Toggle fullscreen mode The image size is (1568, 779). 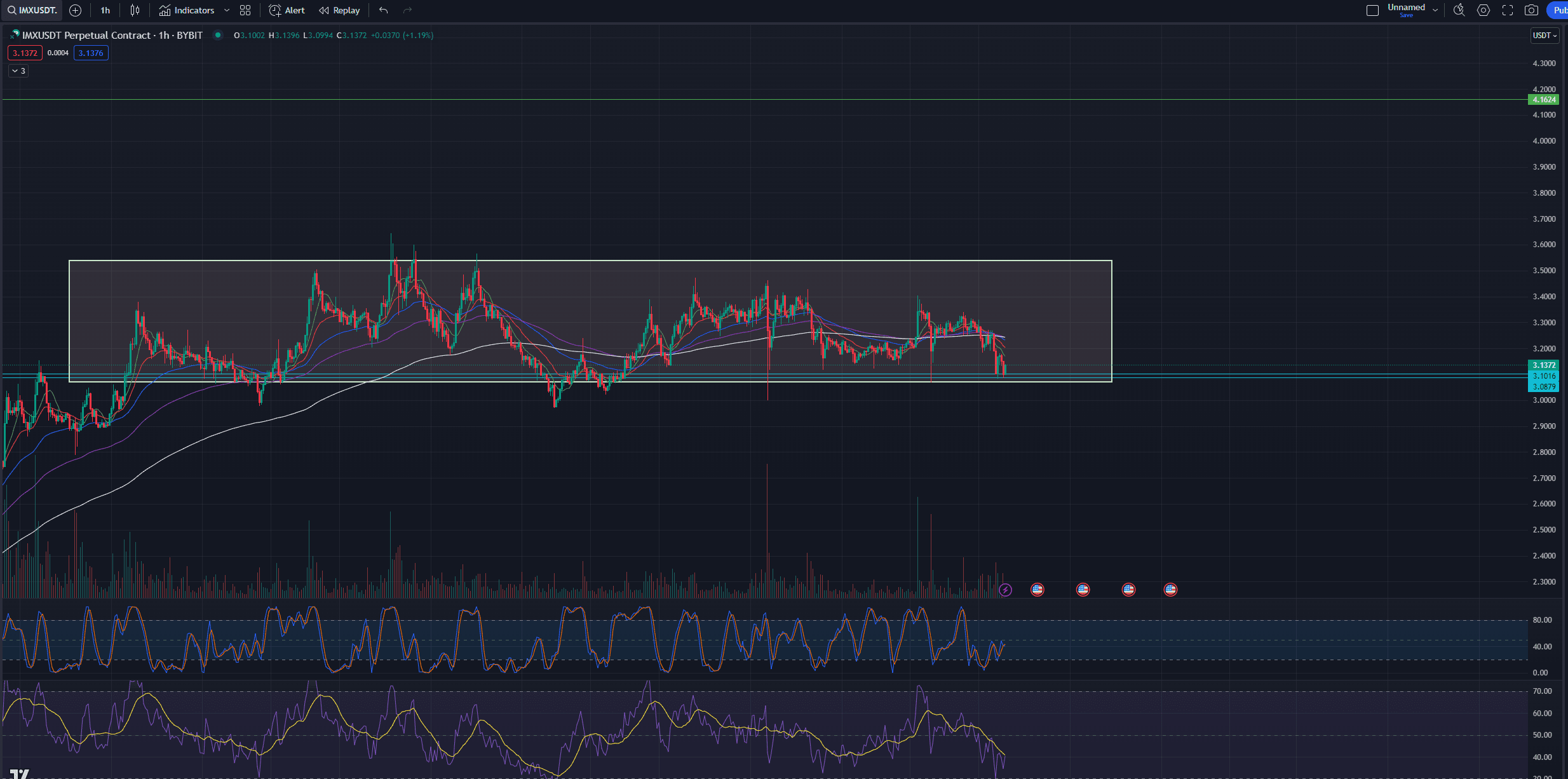click(1508, 10)
